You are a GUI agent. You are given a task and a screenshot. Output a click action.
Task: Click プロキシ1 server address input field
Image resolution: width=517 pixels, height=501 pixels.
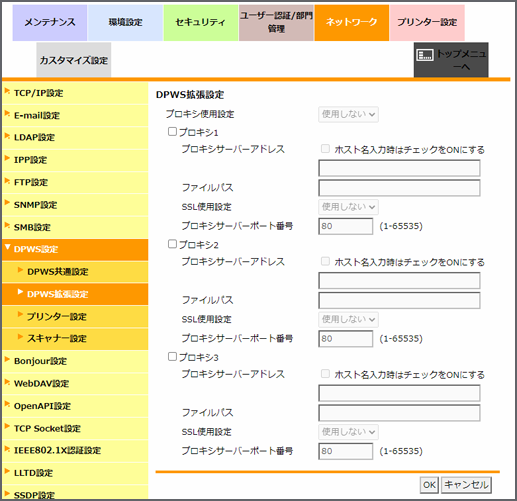[399, 168]
